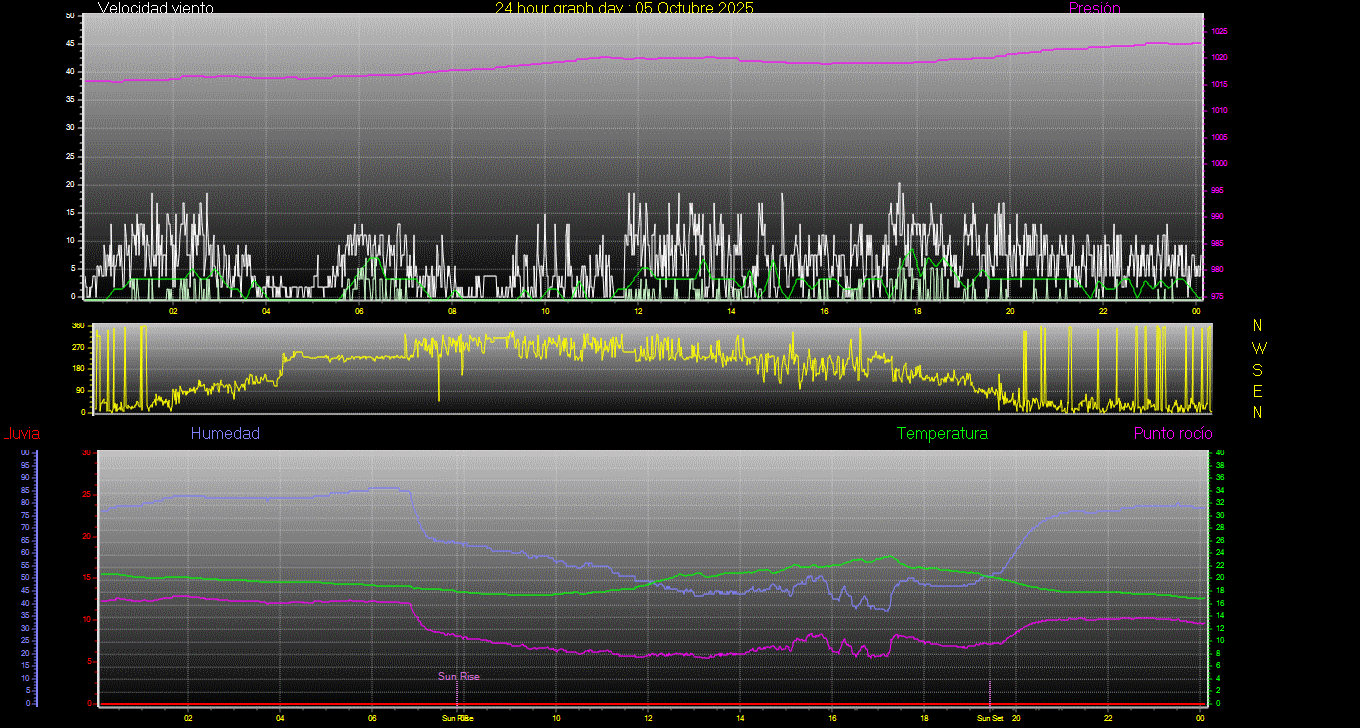
Task: Click the S compass letter
Action: coord(1258,369)
